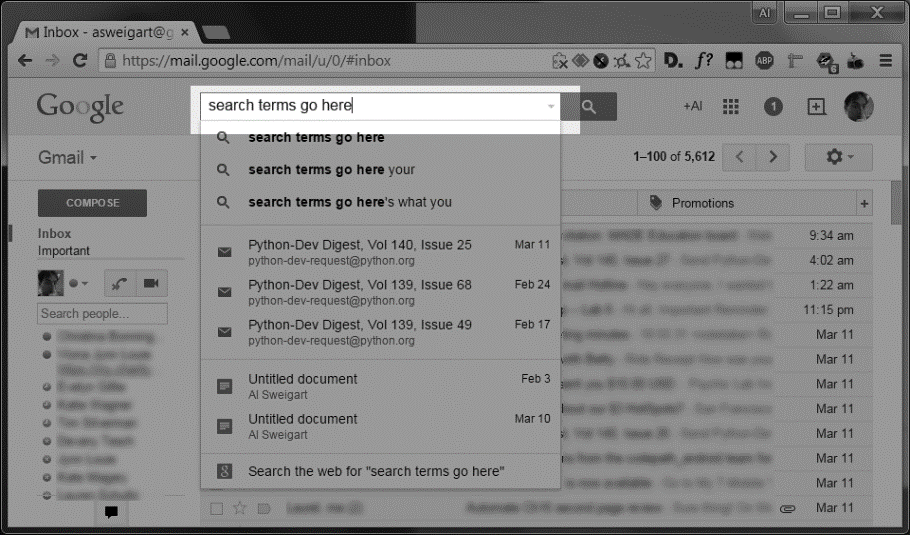Search the web for "search terms go here"
Viewport: 910px width, 535px height.
click(380, 471)
